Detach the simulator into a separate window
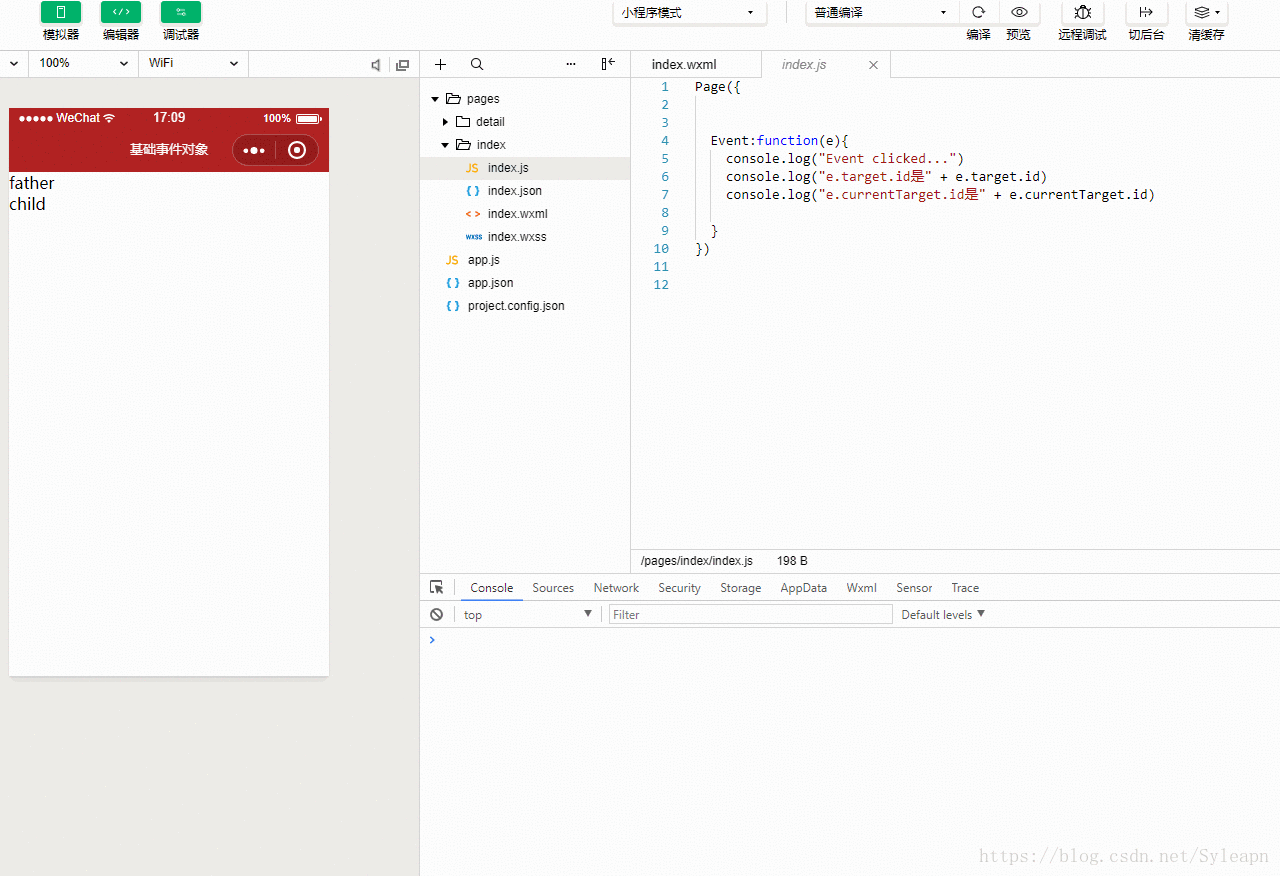Viewport: 1280px width, 876px height. pos(402,65)
